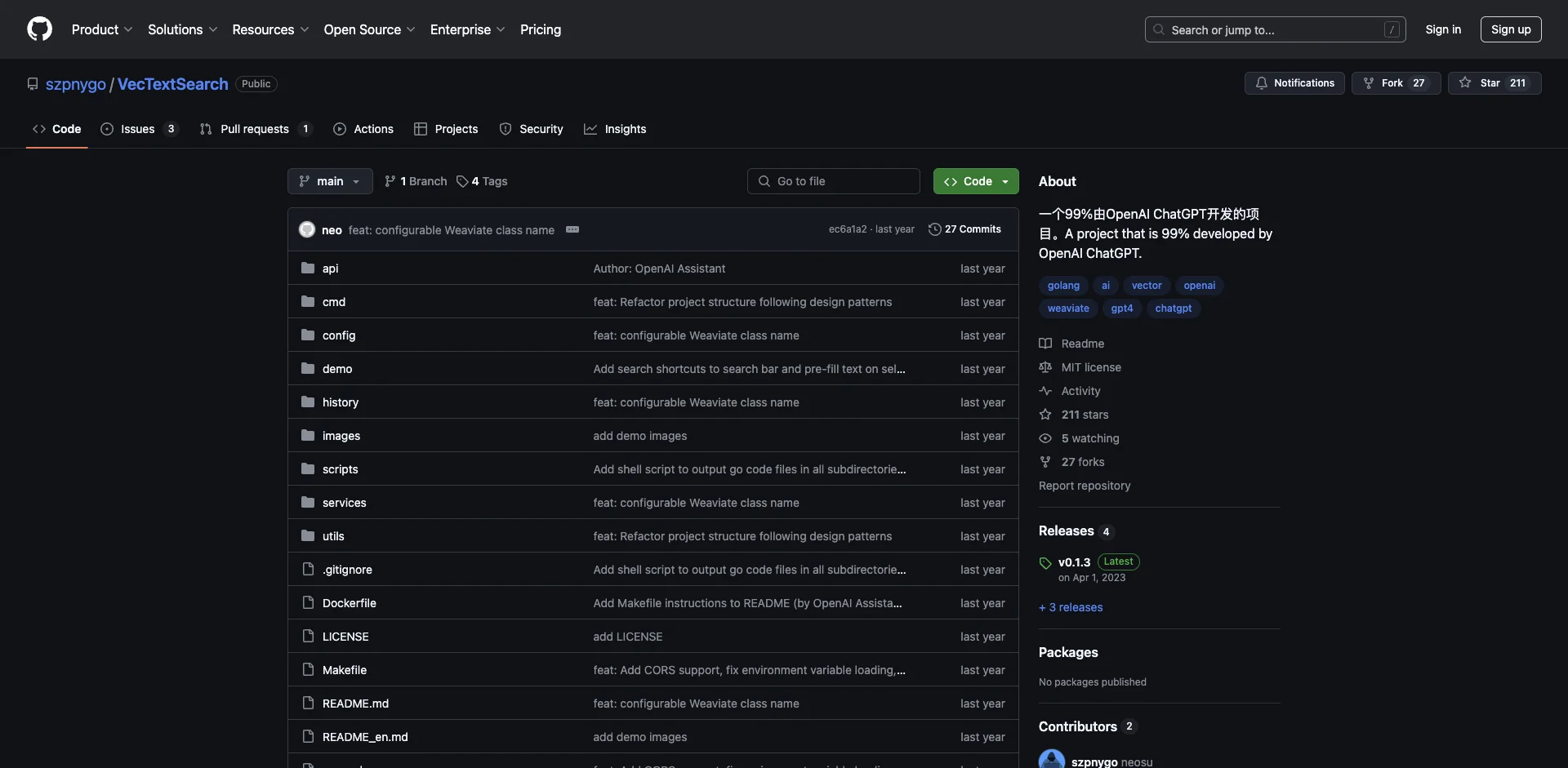1568x768 pixels.
Task: Open the Resources menu dropdown
Action: [x=270, y=29]
